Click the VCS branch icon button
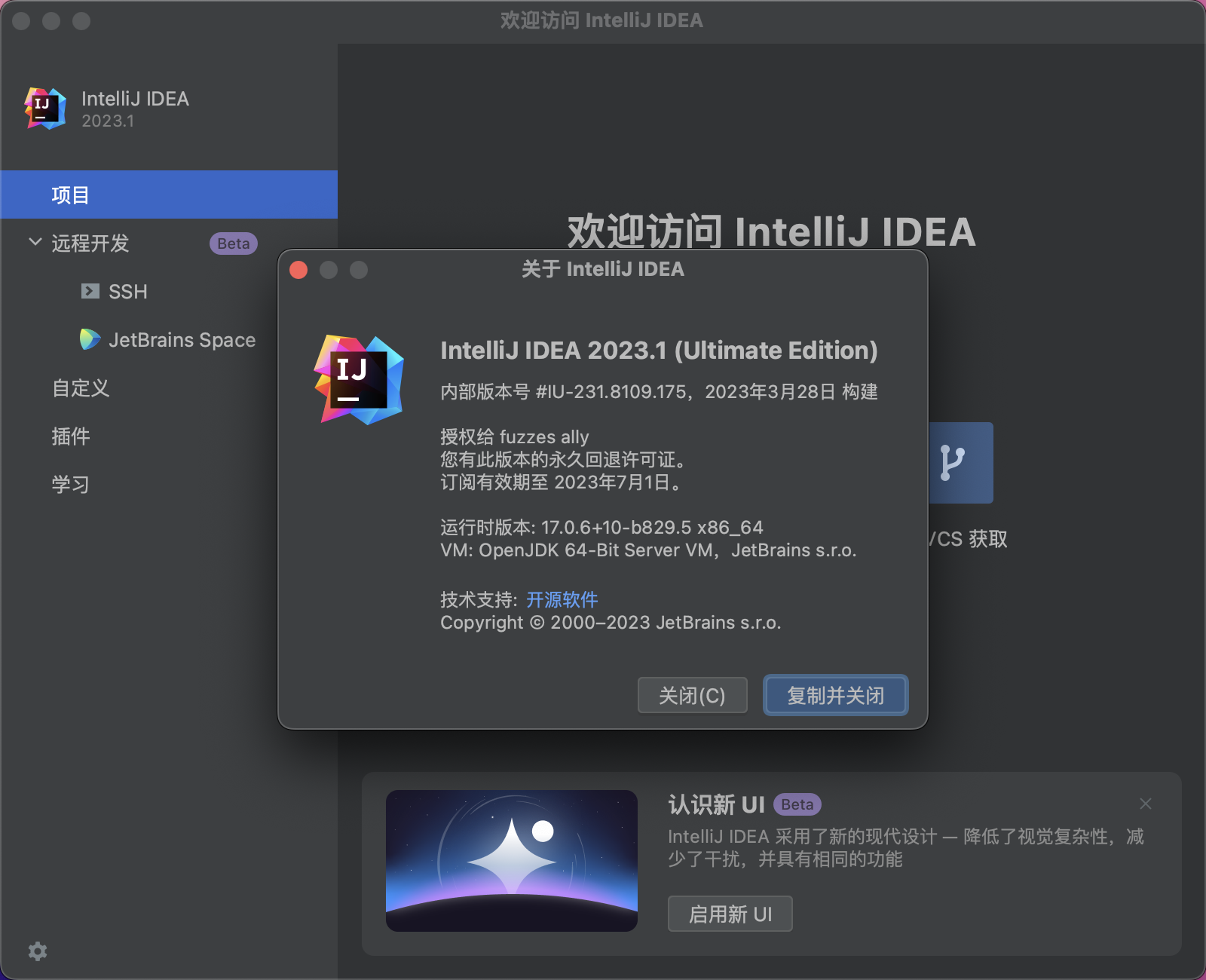Image resolution: width=1206 pixels, height=980 pixels. coord(960,463)
